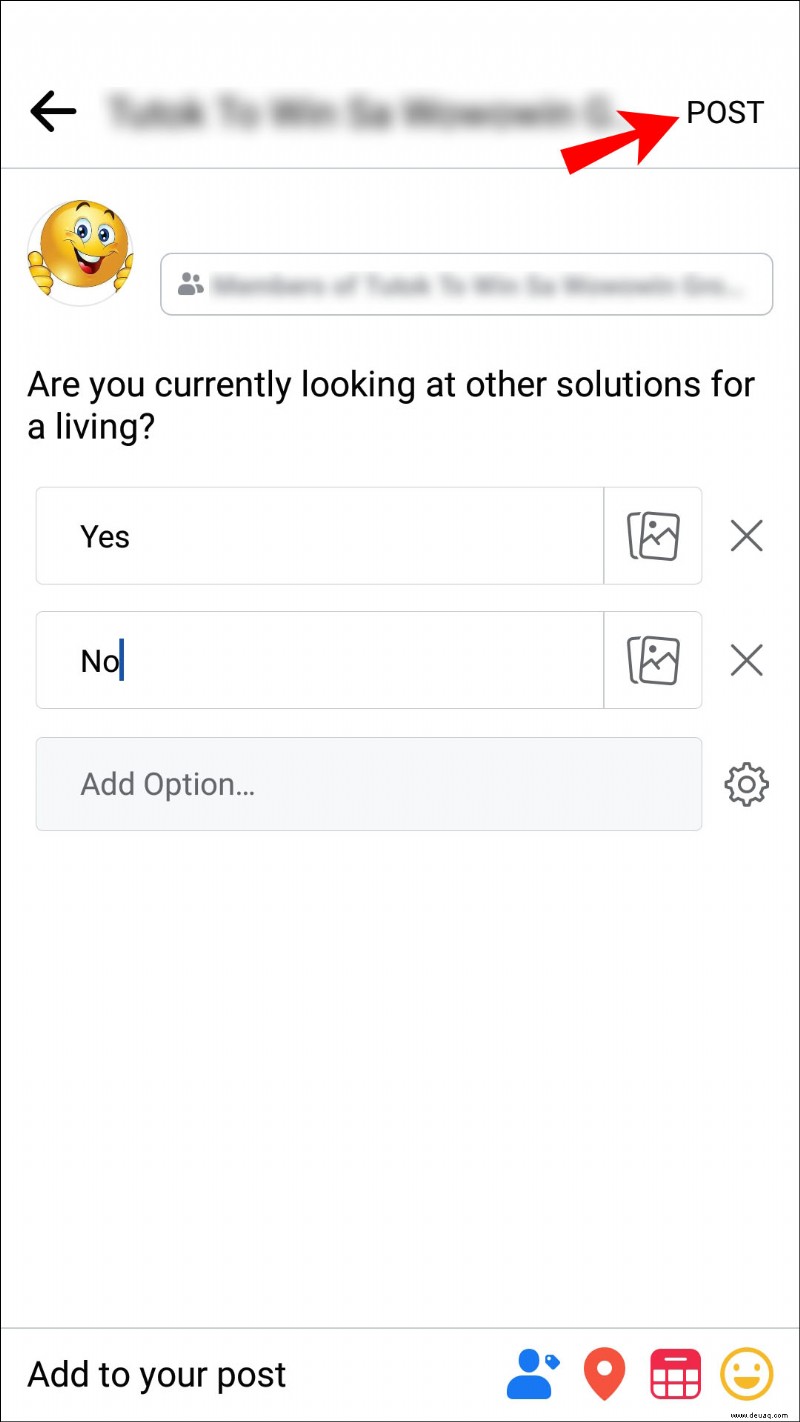Image resolution: width=800 pixels, height=1422 pixels.
Task: Add a photo to the No option
Action: coord(653,660)
